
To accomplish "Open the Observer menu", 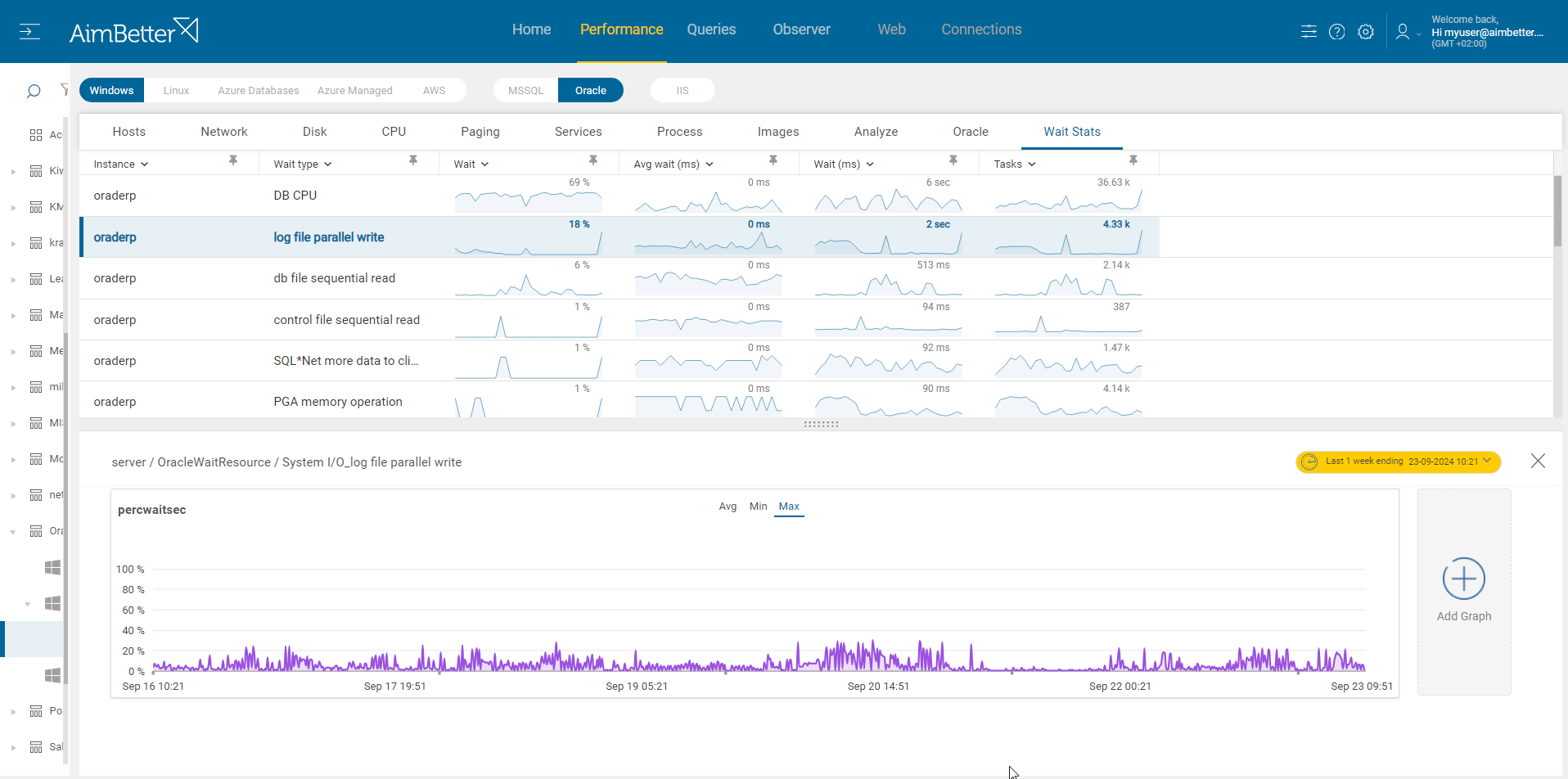I will (801, 29).
